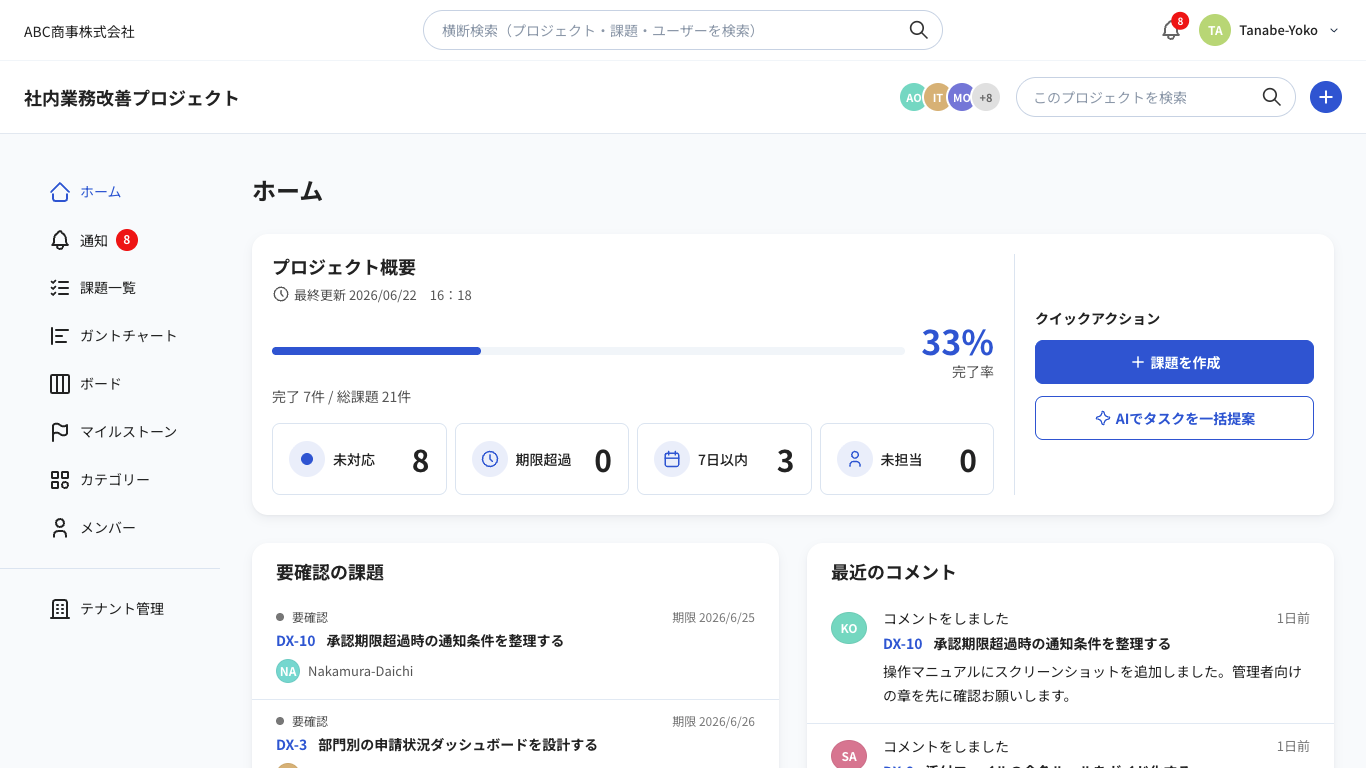
Task: Open the 期限超過 0 stat card
Action: (x=542, y=459)
